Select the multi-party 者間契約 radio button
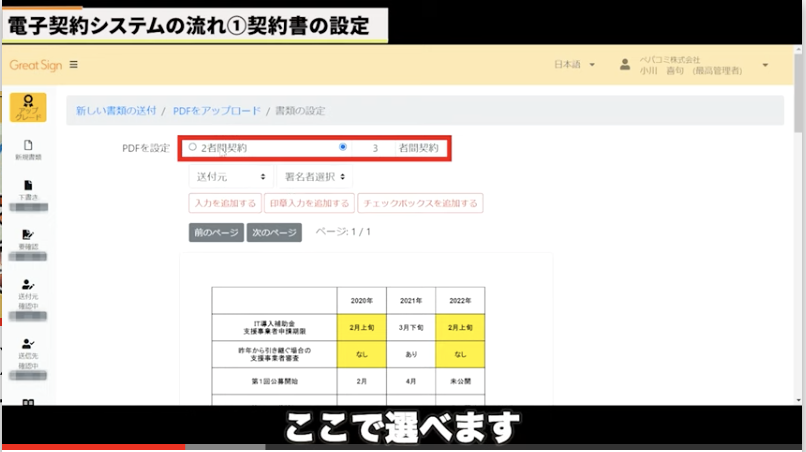This screenshot has width=806, height=452. pos(343,148)
